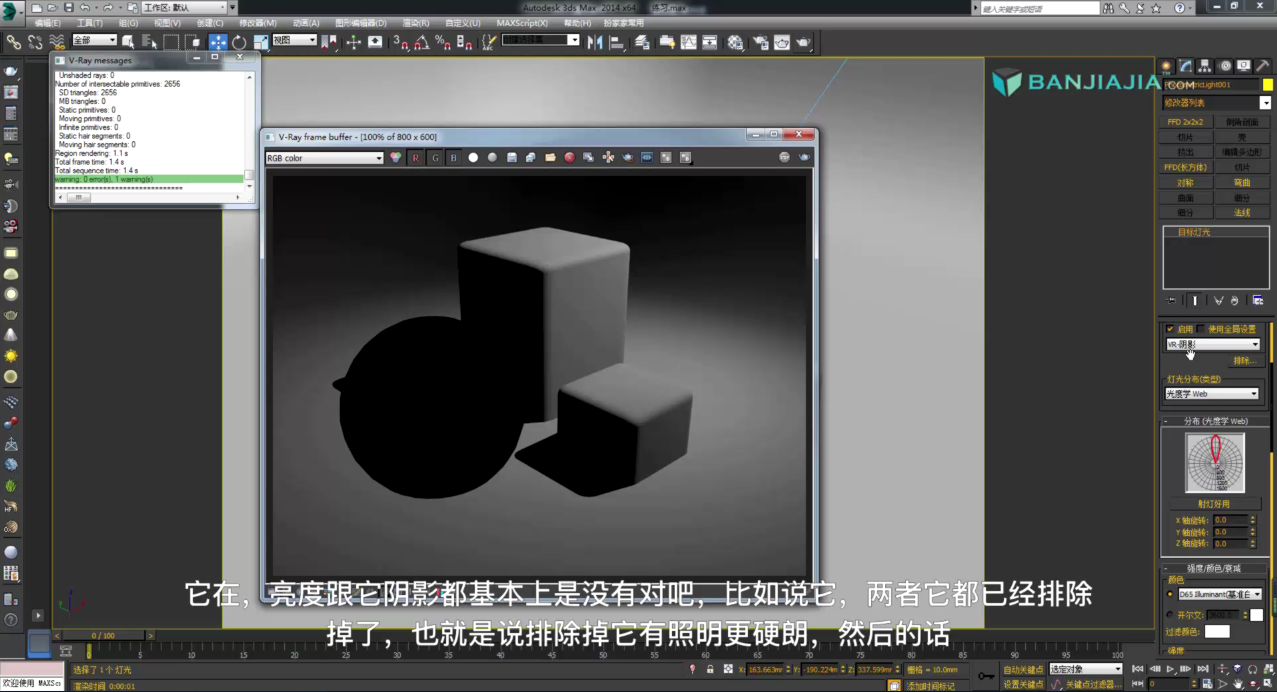Toggle blue channel in V-Ray frame buffer
This screenshot has height=692, width=1277.
pyautogui.click(x=454, y=157)
